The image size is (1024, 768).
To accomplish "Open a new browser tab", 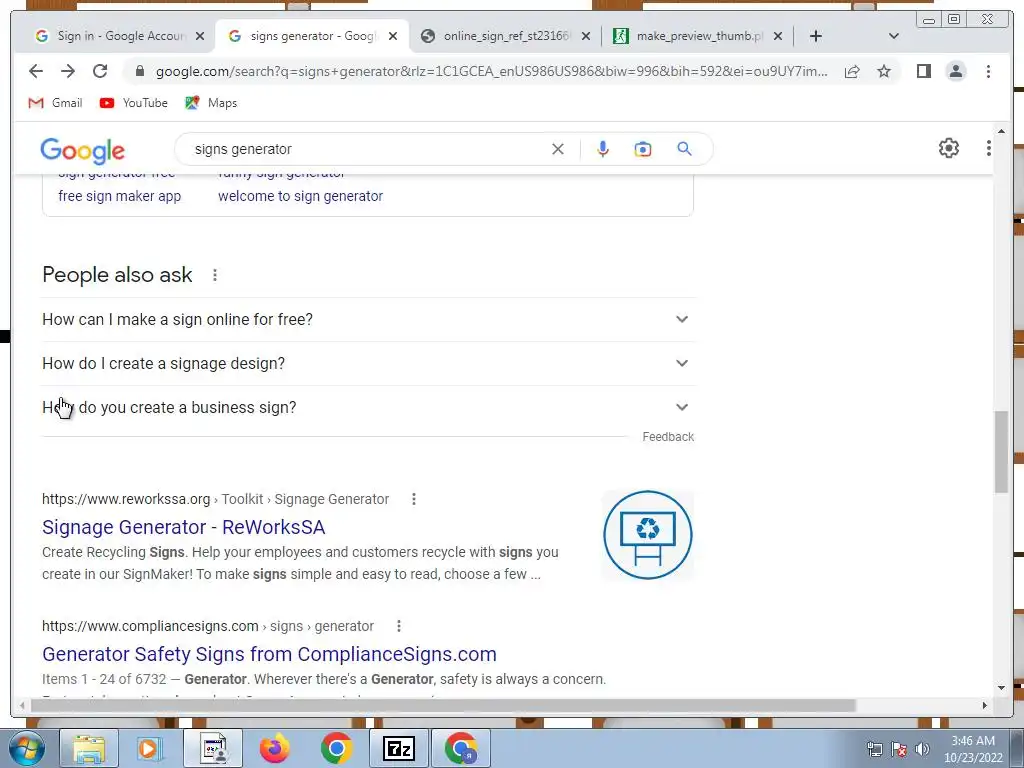I will click(816, 36).
